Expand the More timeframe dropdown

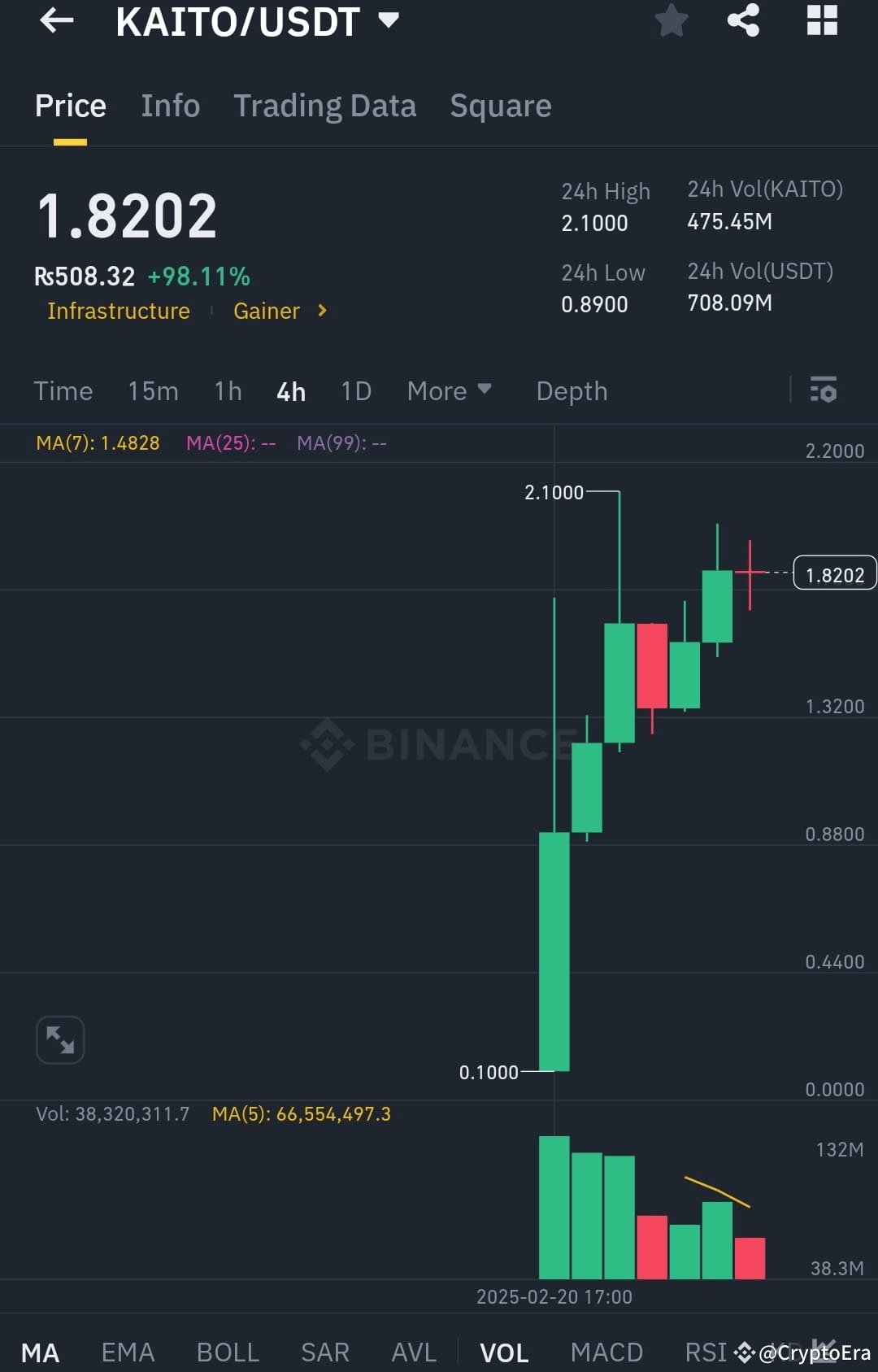pos(449,391)
